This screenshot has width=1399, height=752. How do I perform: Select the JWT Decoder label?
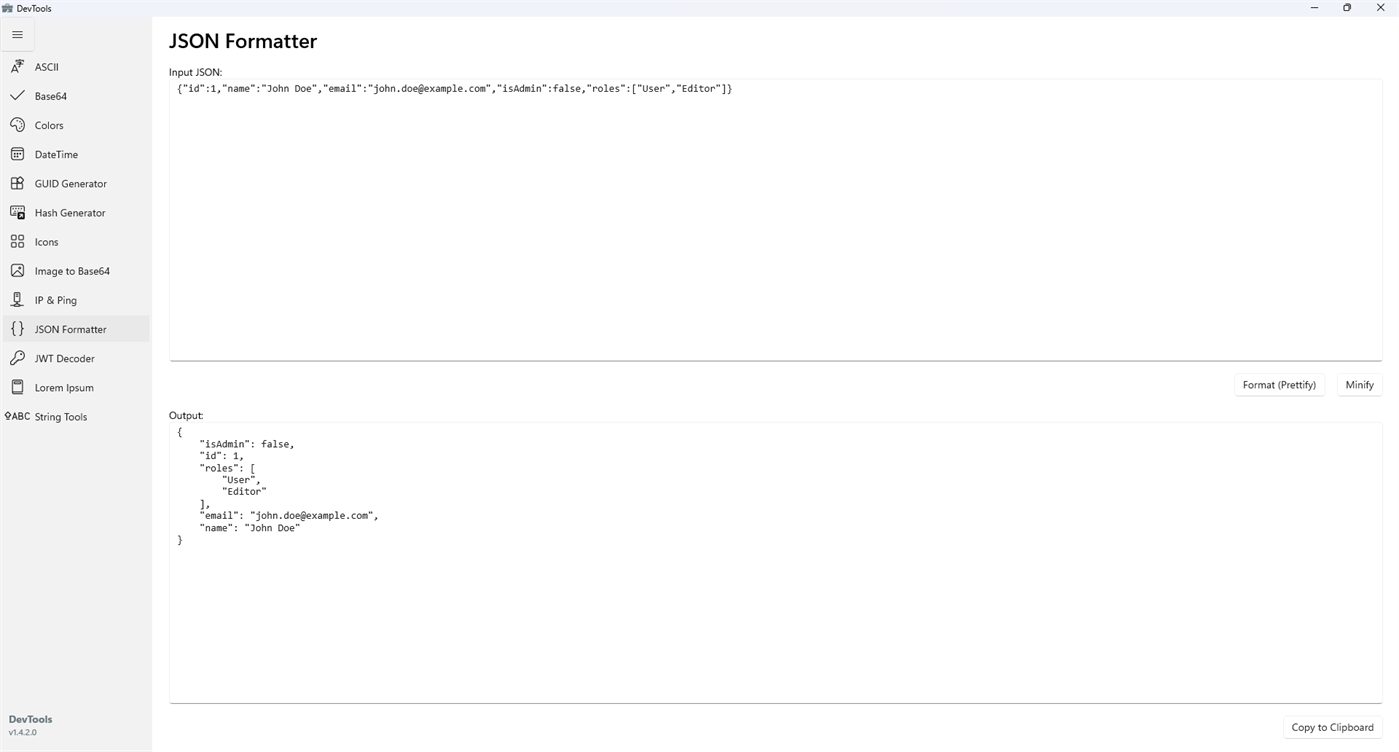coord(65,357)
